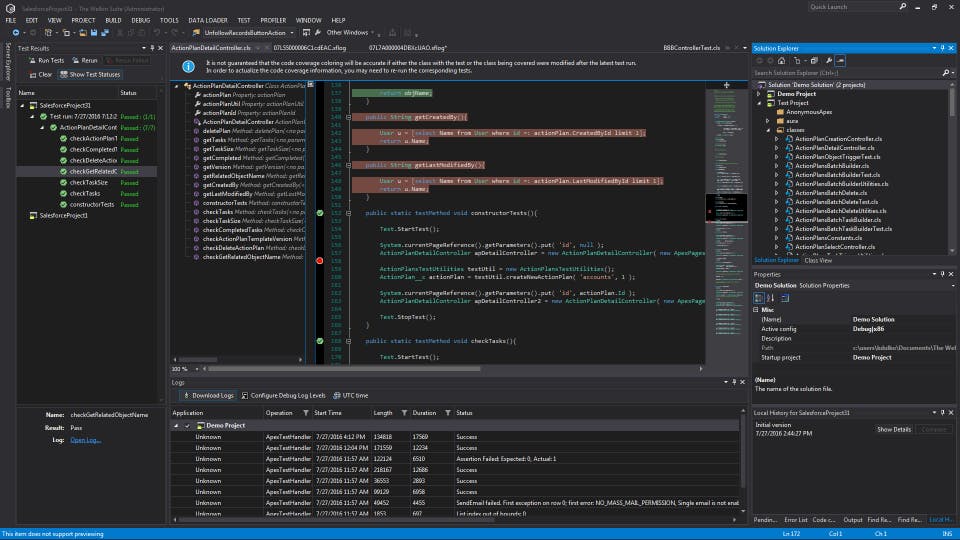Expand the Demo Project tree node
This screenshot has width=960, height=540.
coord(759,93)
